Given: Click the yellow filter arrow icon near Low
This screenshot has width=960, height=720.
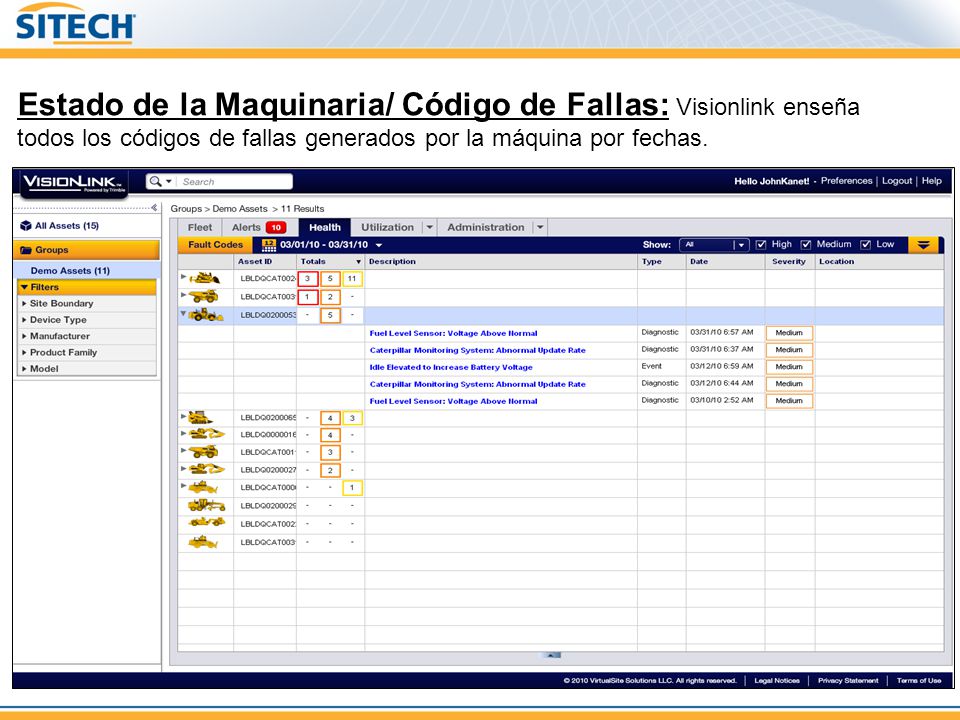Looking at the screenshot, I should pyautogui.click(x=923, y=245).
